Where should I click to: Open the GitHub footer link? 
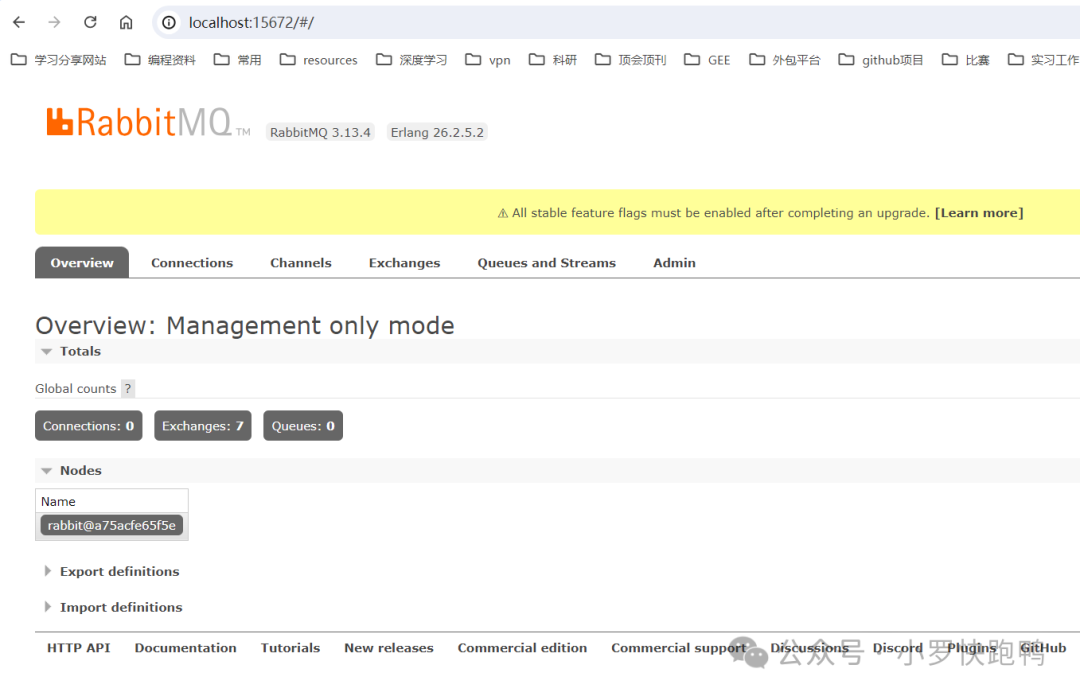pyautogui.click(x=1043, y=648)
